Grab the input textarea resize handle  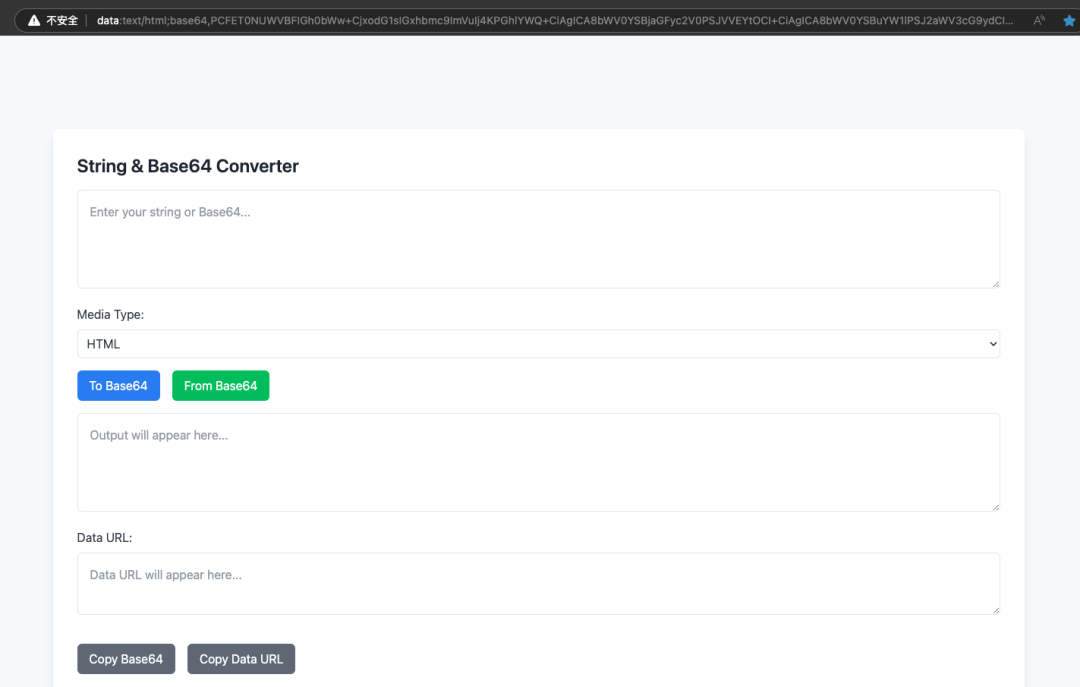(x=995, y=284)
